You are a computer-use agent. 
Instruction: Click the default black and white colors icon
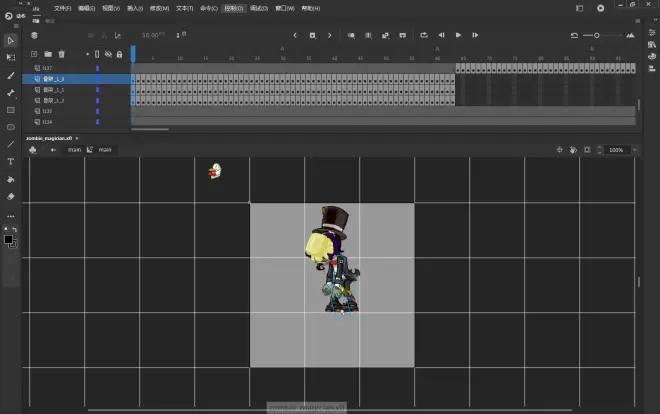[x=6, y=229]
